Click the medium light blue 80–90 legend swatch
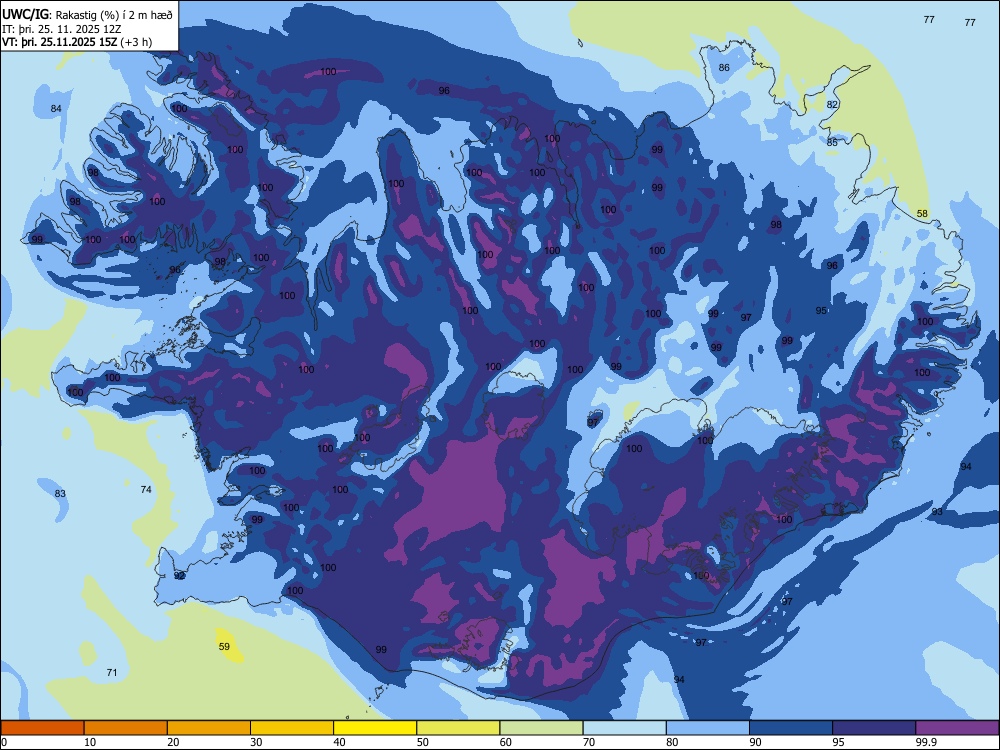 point(708,728)
